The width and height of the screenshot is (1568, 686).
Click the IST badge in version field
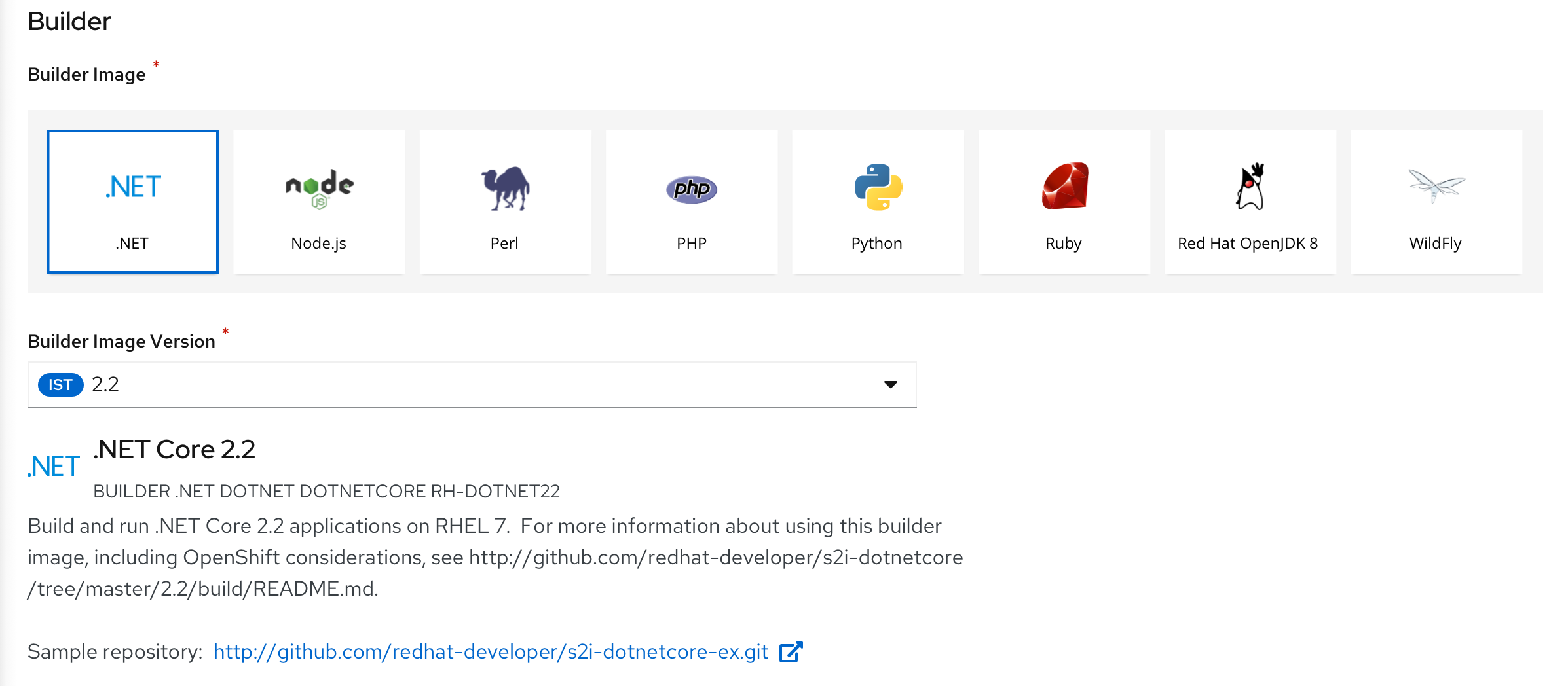60,384
